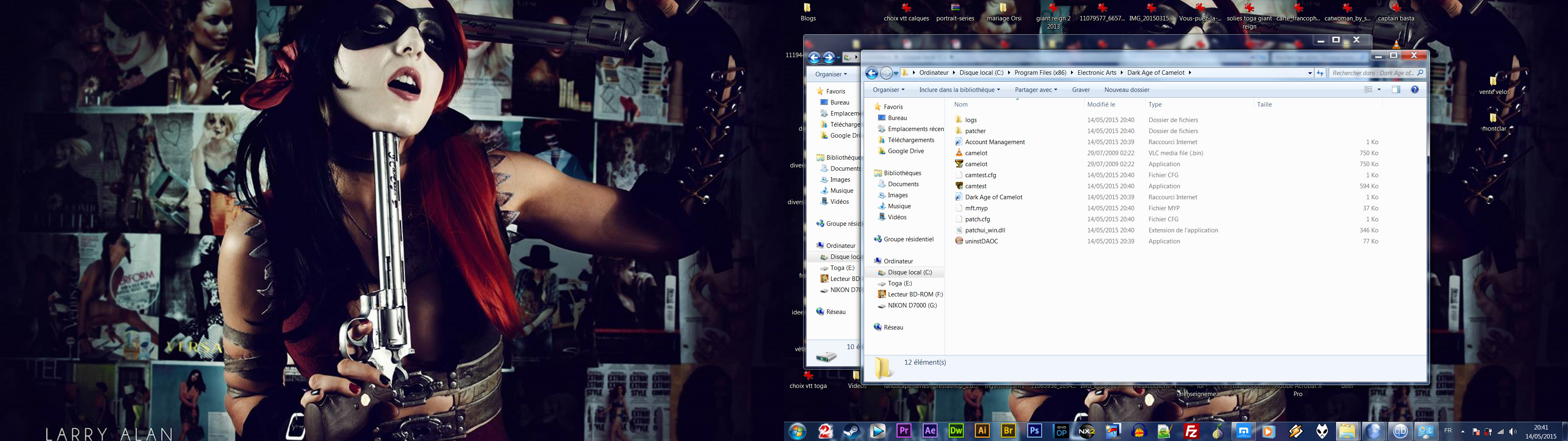The height and width of the screenshot is (441, 1568).
Task: Select Toga (E:) drive in front window
Action: (900, 283)
